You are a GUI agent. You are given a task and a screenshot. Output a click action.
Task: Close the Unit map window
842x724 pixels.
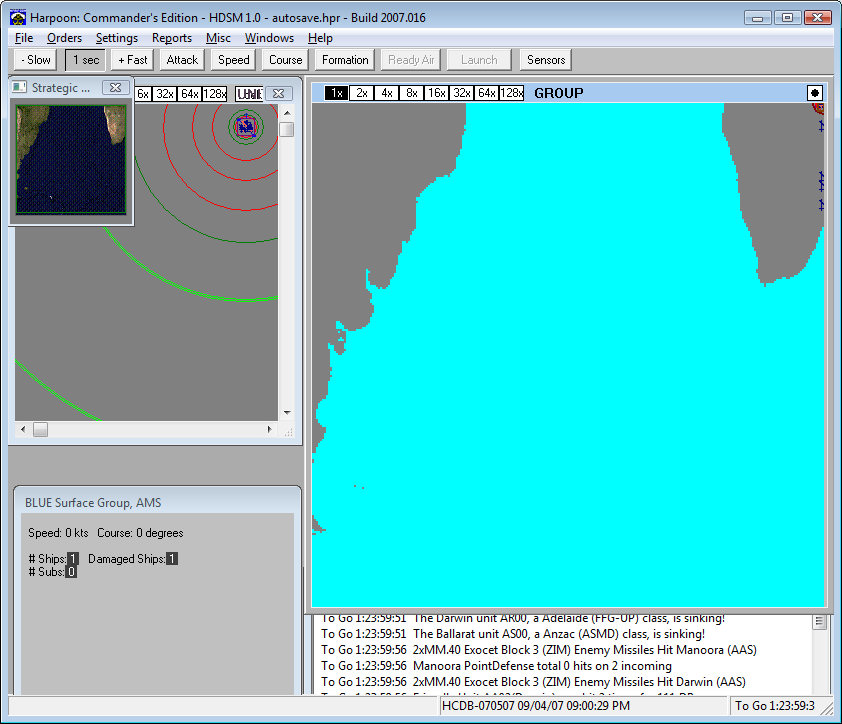(x=279, y=93)
